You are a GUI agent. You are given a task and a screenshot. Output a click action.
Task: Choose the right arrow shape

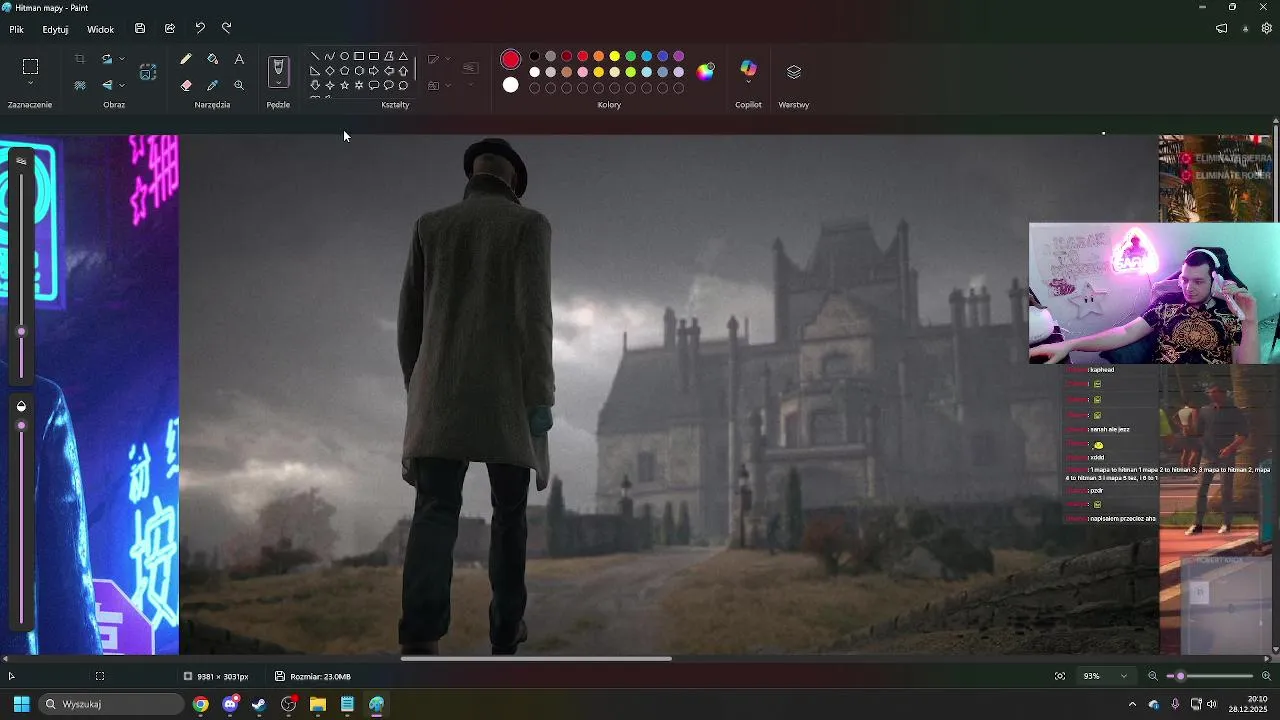point(374,71)
